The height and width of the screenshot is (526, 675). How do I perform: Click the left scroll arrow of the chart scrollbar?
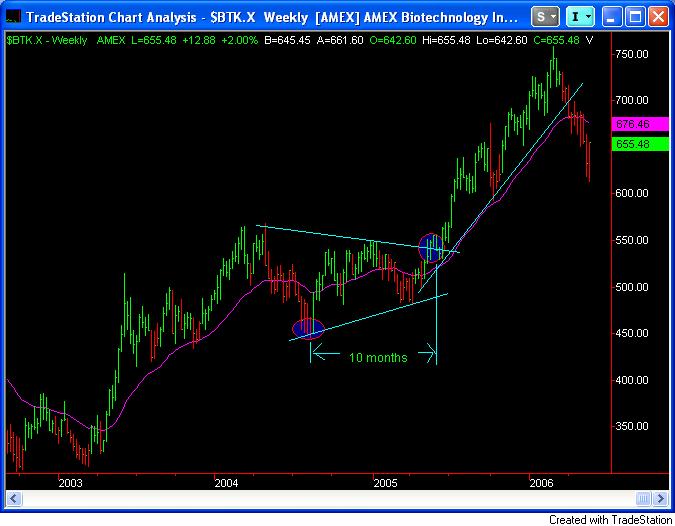click(x=13, y=498)
